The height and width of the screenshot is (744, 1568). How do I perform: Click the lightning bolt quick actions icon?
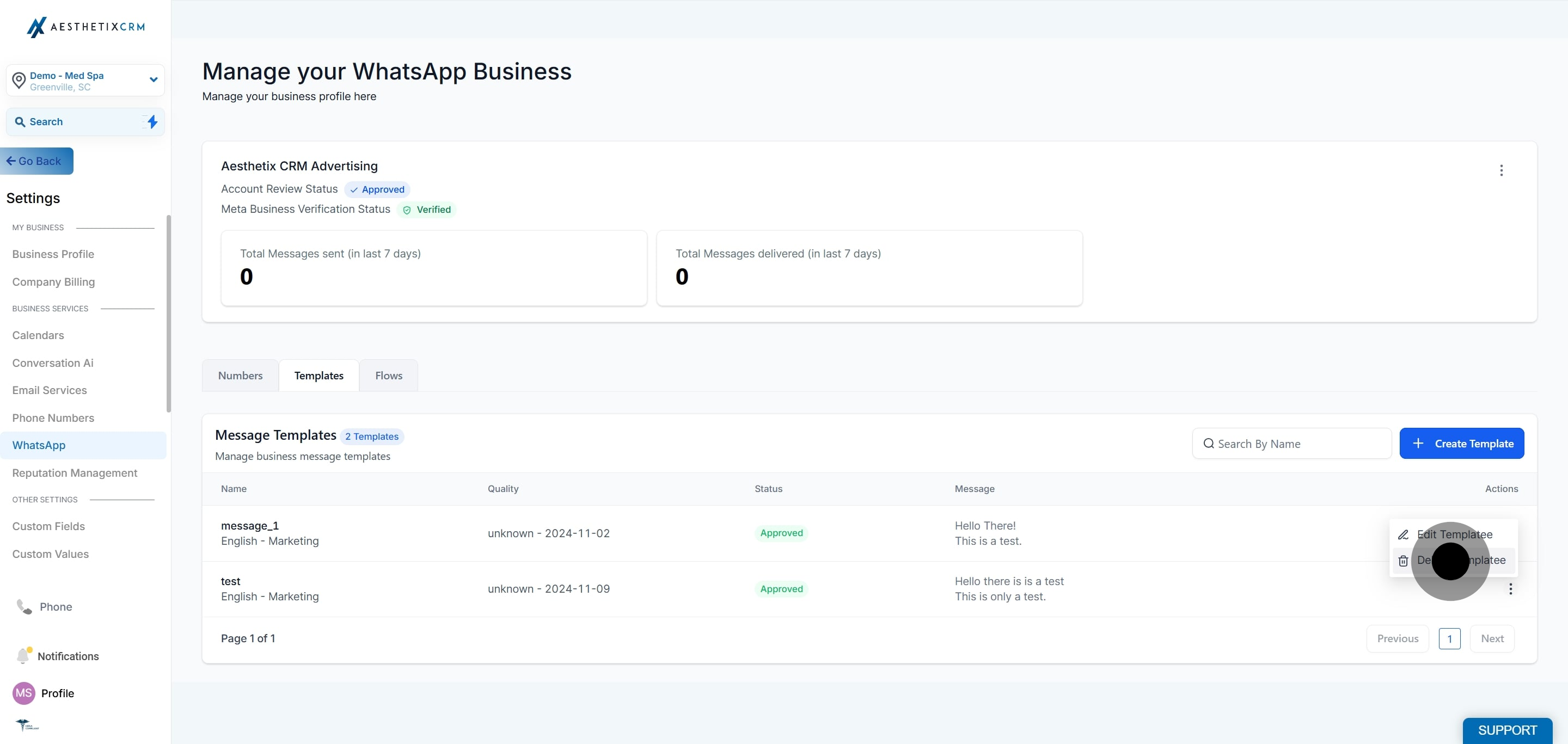point(152,122)
